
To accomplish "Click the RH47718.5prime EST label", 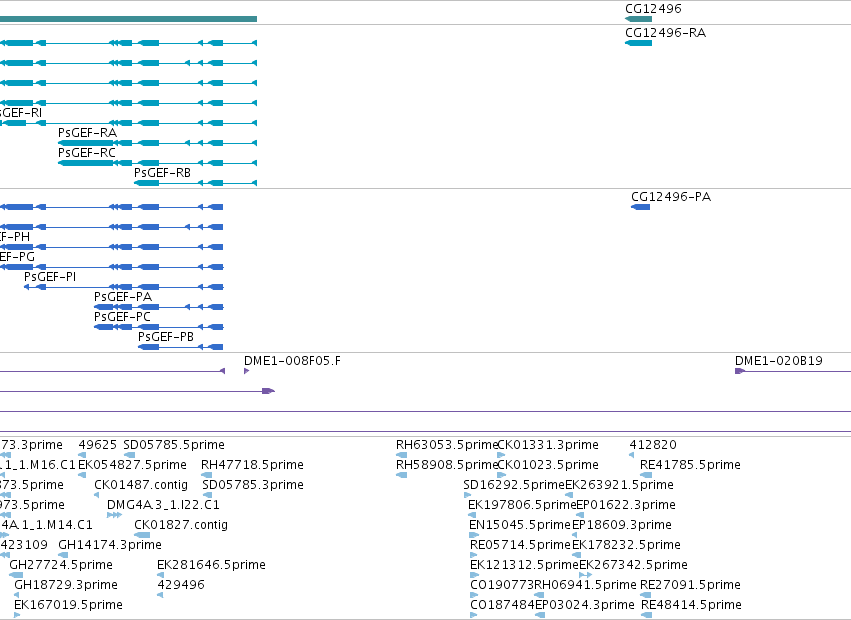I will pyautogui.click(x=252, y=465).
